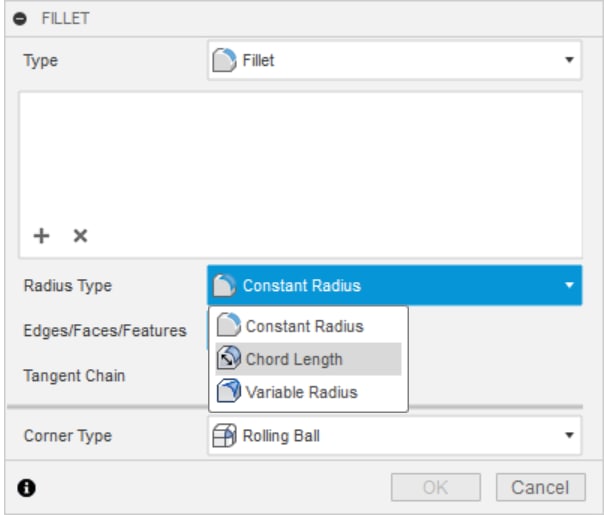The width and height of the screenshot is (604, 516).
Task: Click the Rolling Ball corner icon
Action: (225, 436)
